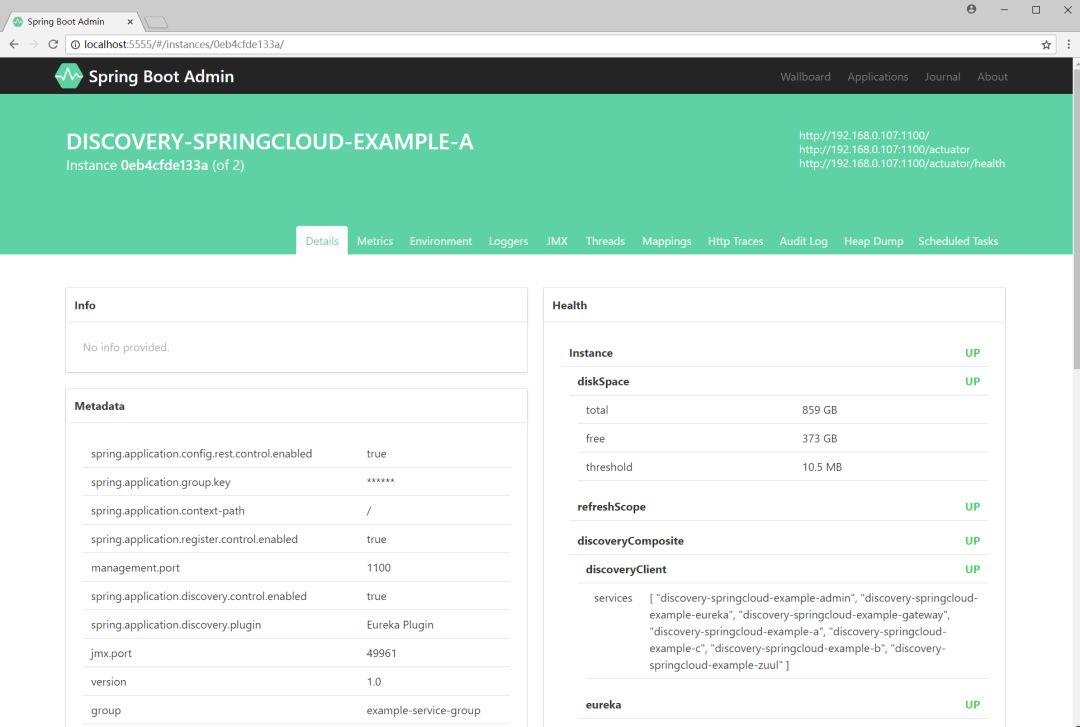
Task: Click the spring.application.context-path key
Action: 167,511
